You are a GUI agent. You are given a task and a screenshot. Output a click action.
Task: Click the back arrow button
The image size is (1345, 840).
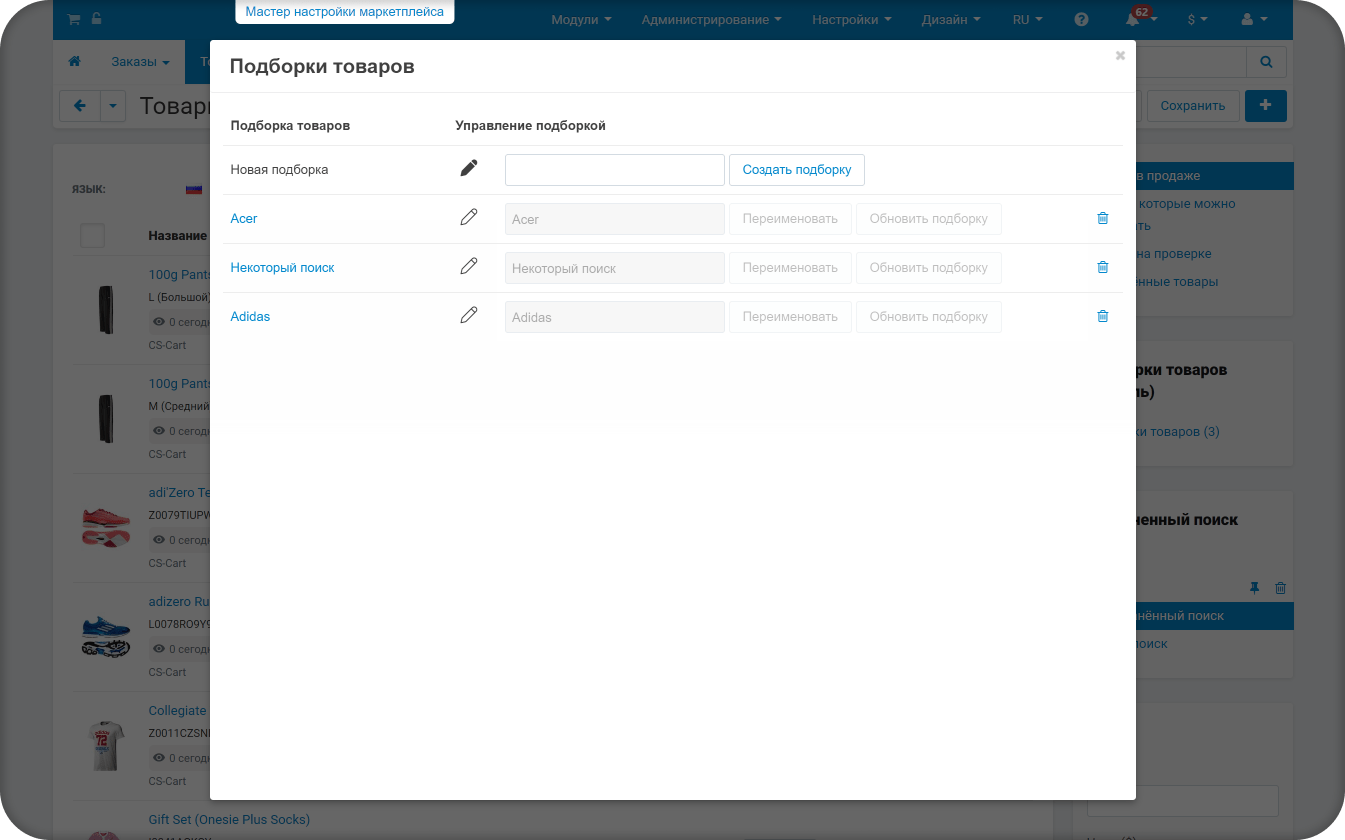click(81, 106)
